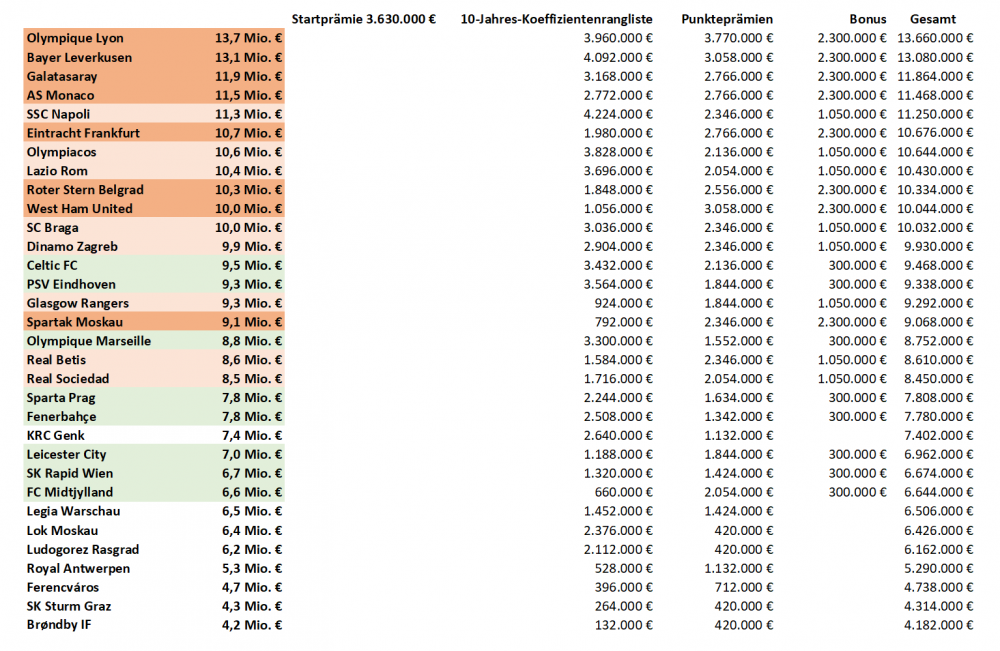Click the Olympique Lyon team cell
This screenshot has height=651, width=1000.
75,38
